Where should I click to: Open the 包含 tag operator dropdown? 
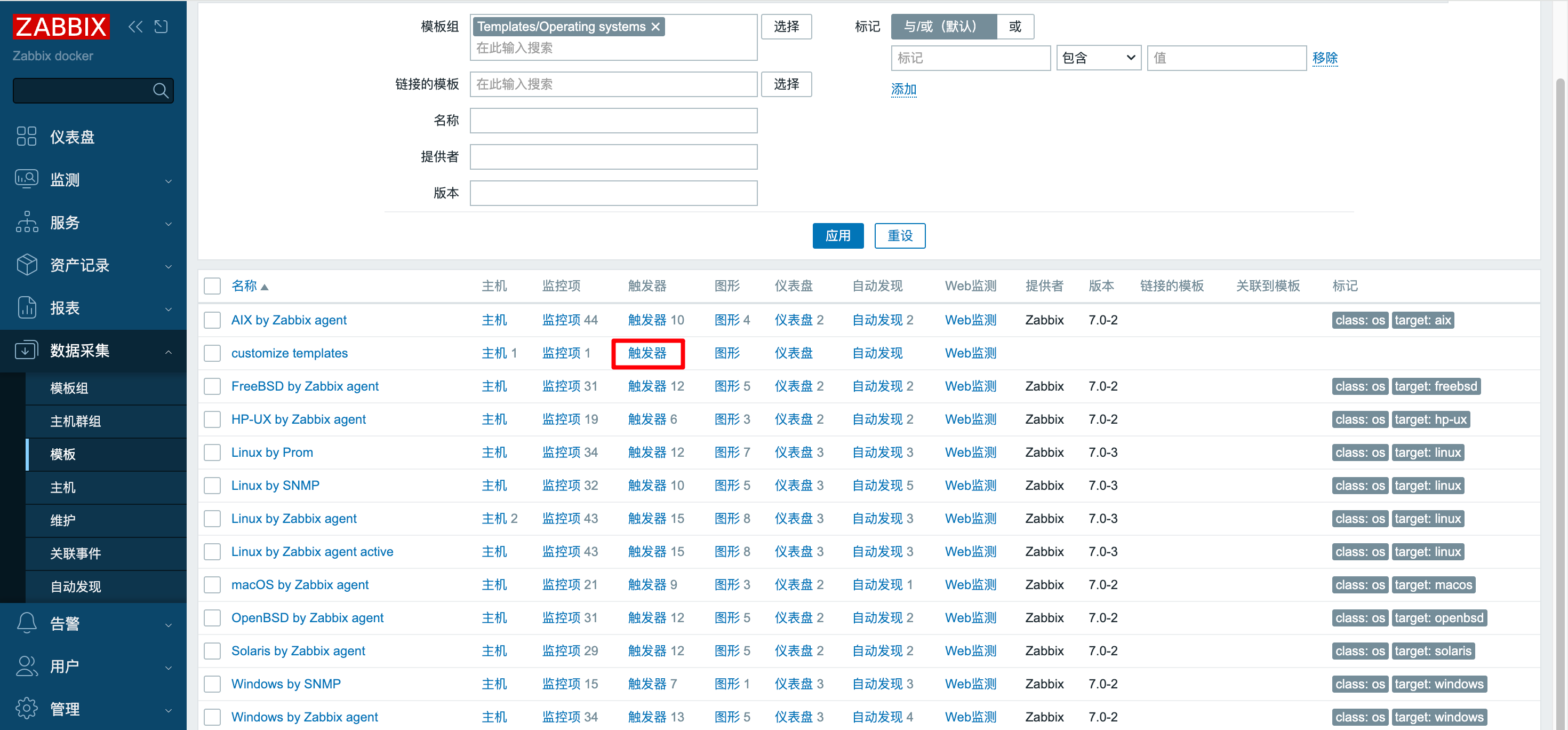point(1098,58)
